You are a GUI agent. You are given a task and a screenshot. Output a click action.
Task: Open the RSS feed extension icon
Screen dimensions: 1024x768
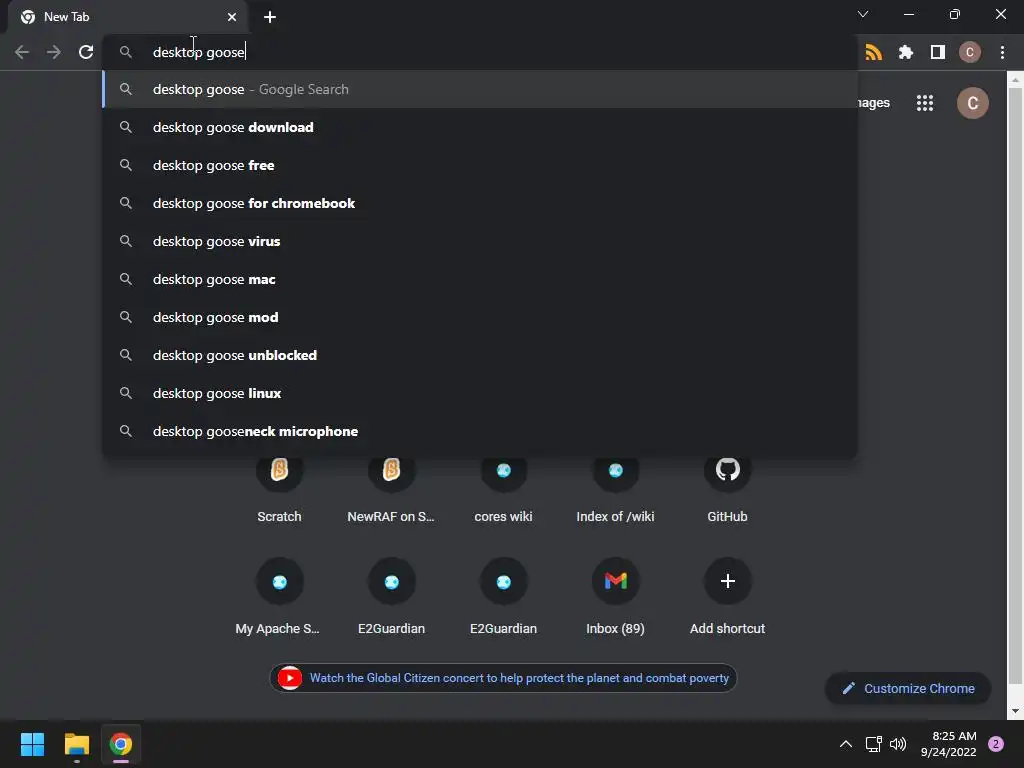pos(873,52)
